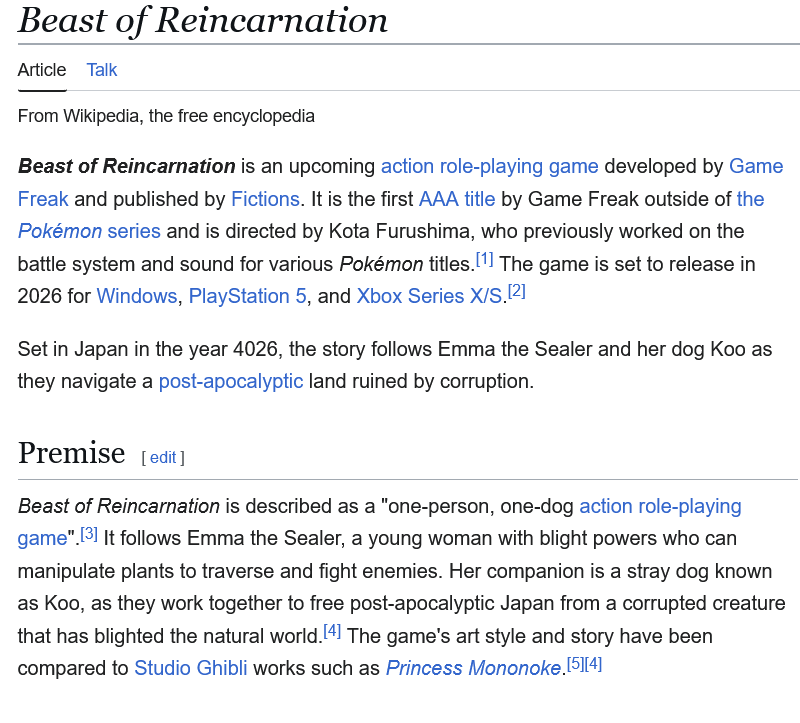Image resolution: width=800 pixels, height=723 pixels.
Task: Switch to the Talk tab
Action: pyautogui.click(x=102, y=70)
